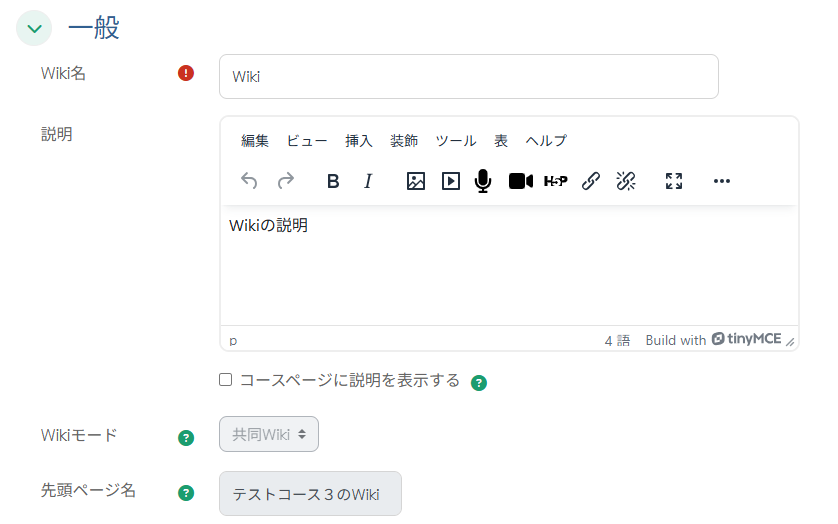Open the ツール menu
The height and width of the screenshot is (524, 838).
pyautogui.click(x=456, y=141)
